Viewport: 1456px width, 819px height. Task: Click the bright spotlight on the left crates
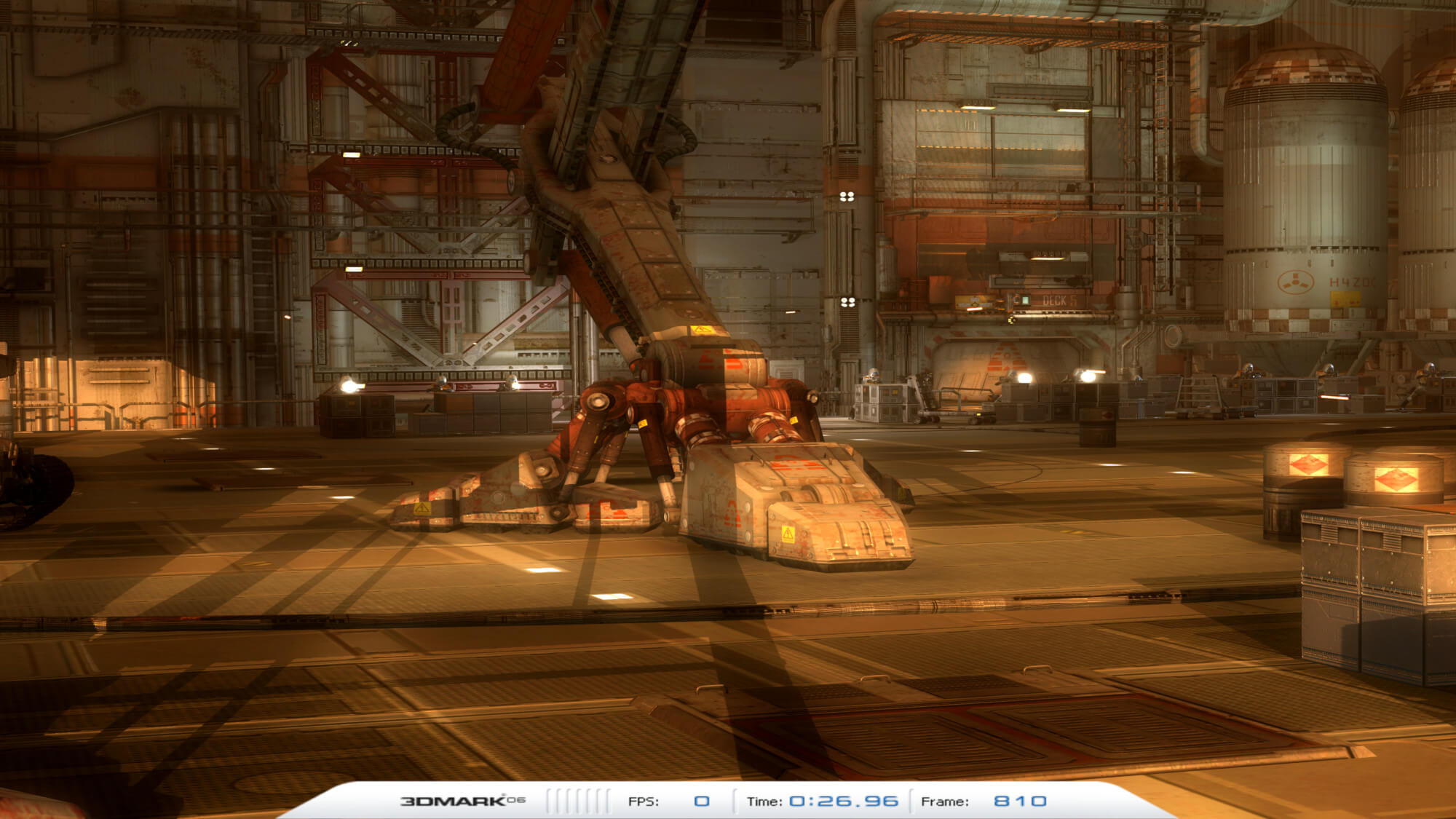(349, 386)
